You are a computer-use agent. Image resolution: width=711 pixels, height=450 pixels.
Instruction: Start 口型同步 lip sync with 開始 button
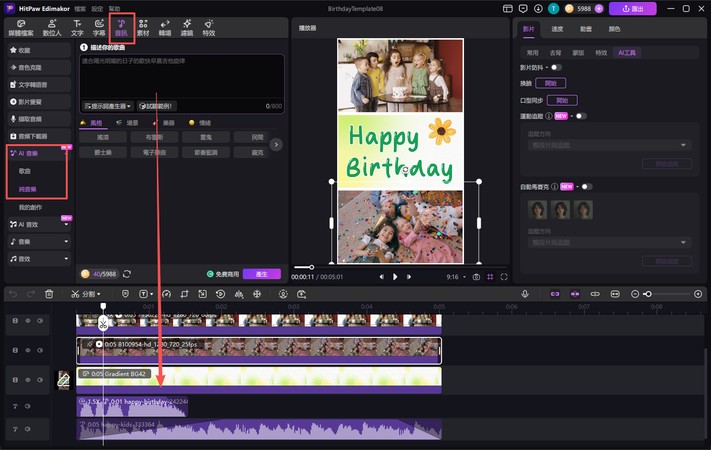[562, 100]
